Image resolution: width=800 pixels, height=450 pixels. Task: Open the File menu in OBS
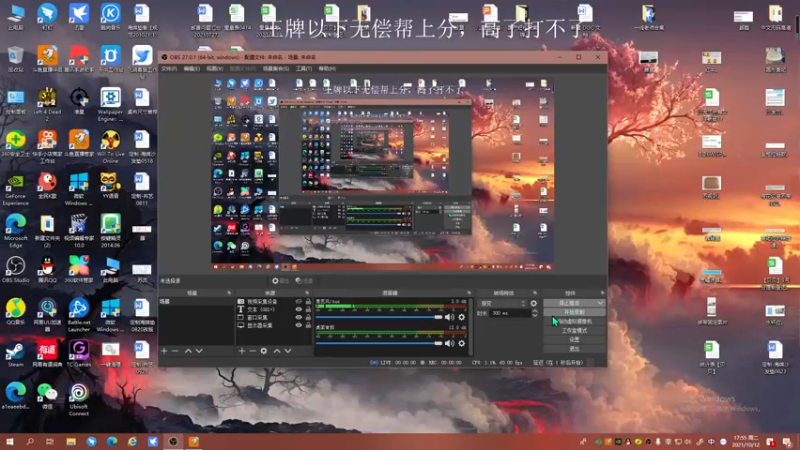pyautogui.click(x=169, y=68)
